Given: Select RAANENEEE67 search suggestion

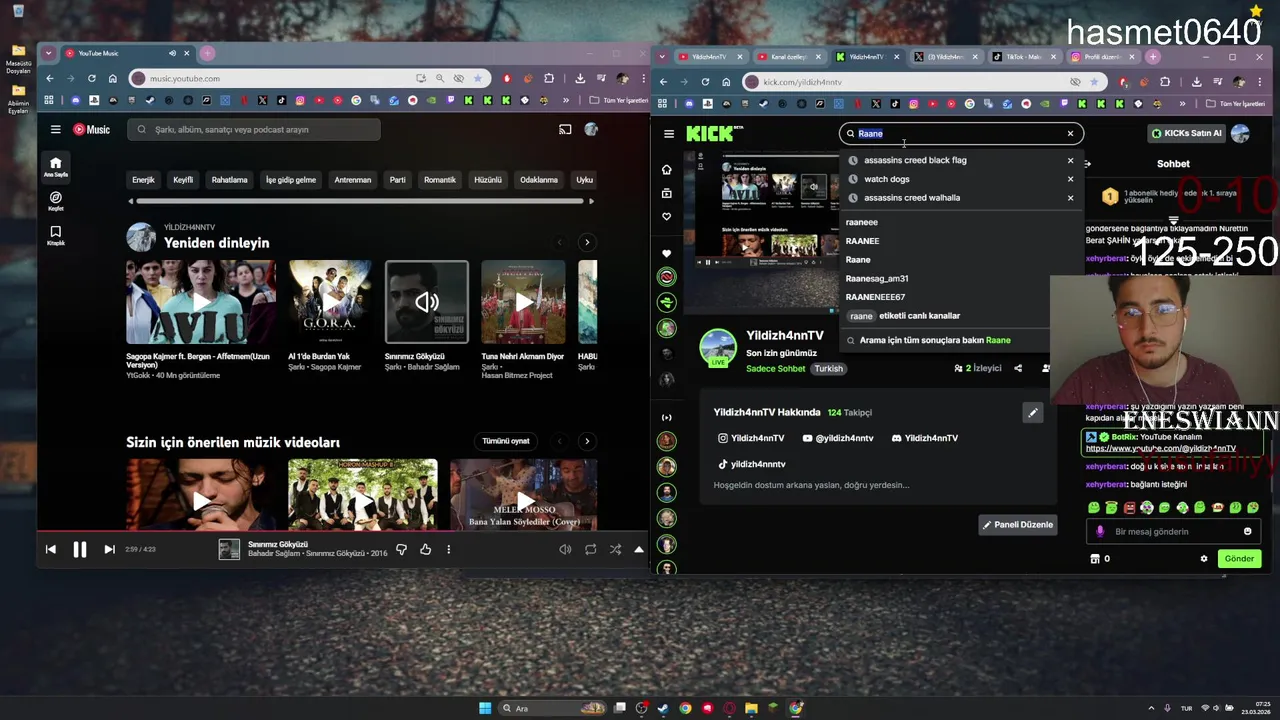Looking at the screenshot, I should [x=875, y=297].
